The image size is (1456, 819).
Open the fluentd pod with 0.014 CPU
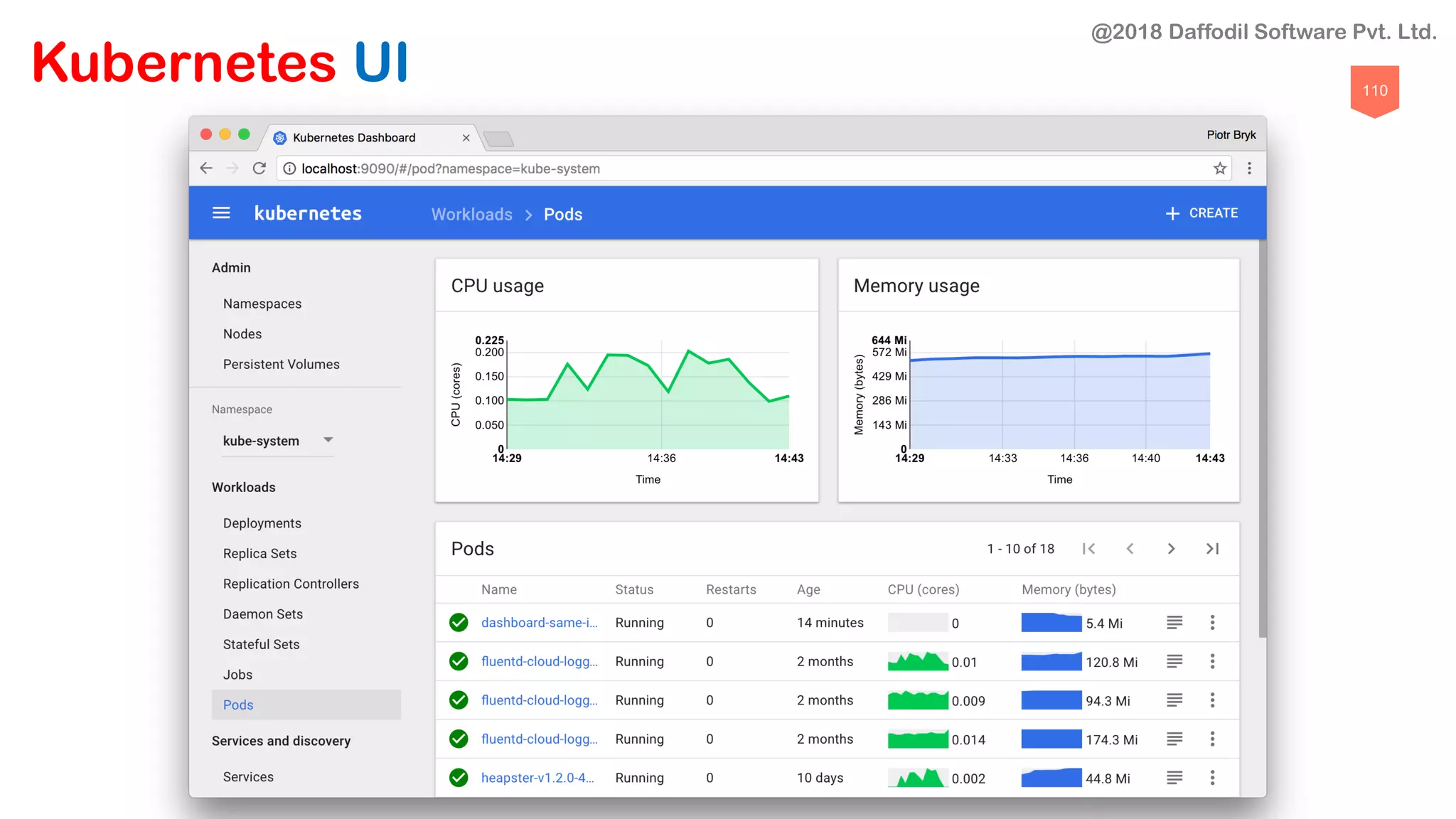click(540, 739)
